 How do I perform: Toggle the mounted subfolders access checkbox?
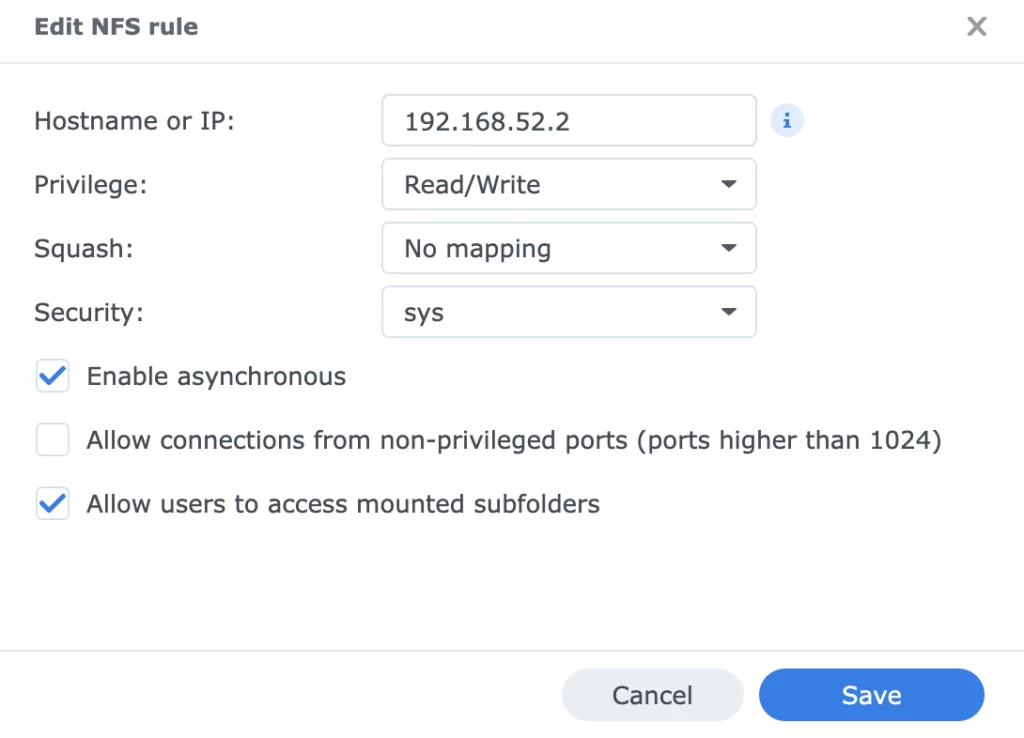click(x=53, y=504)
